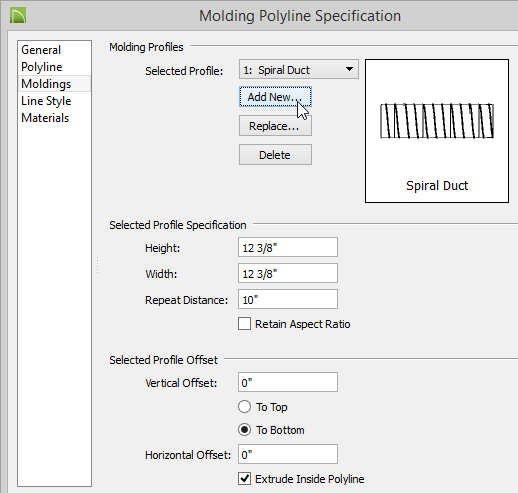518x493 pixels.
Task: Click the Delete profile button
Action: (275, 155)
